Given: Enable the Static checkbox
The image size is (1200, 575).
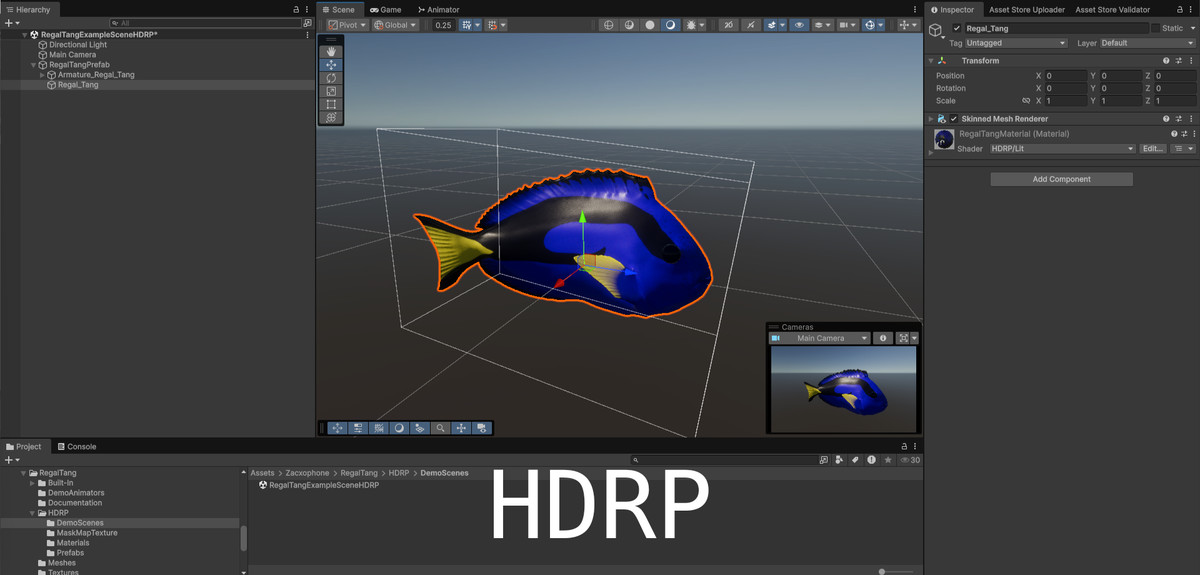Looking at the screenshot, I should (1156, 28).
